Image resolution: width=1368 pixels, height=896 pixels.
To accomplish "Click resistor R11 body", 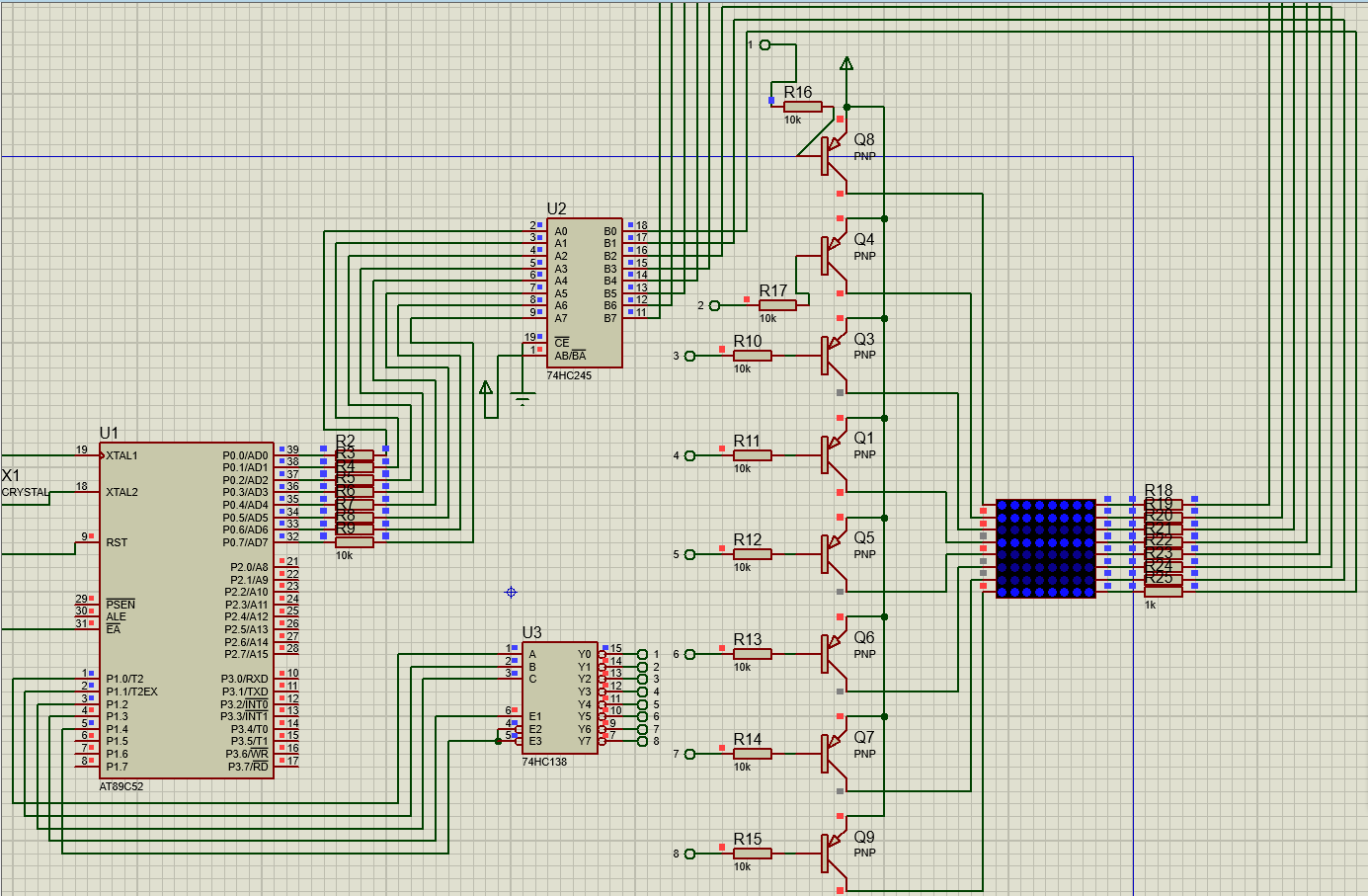I will pyautogui.click(x=753, y=455).
